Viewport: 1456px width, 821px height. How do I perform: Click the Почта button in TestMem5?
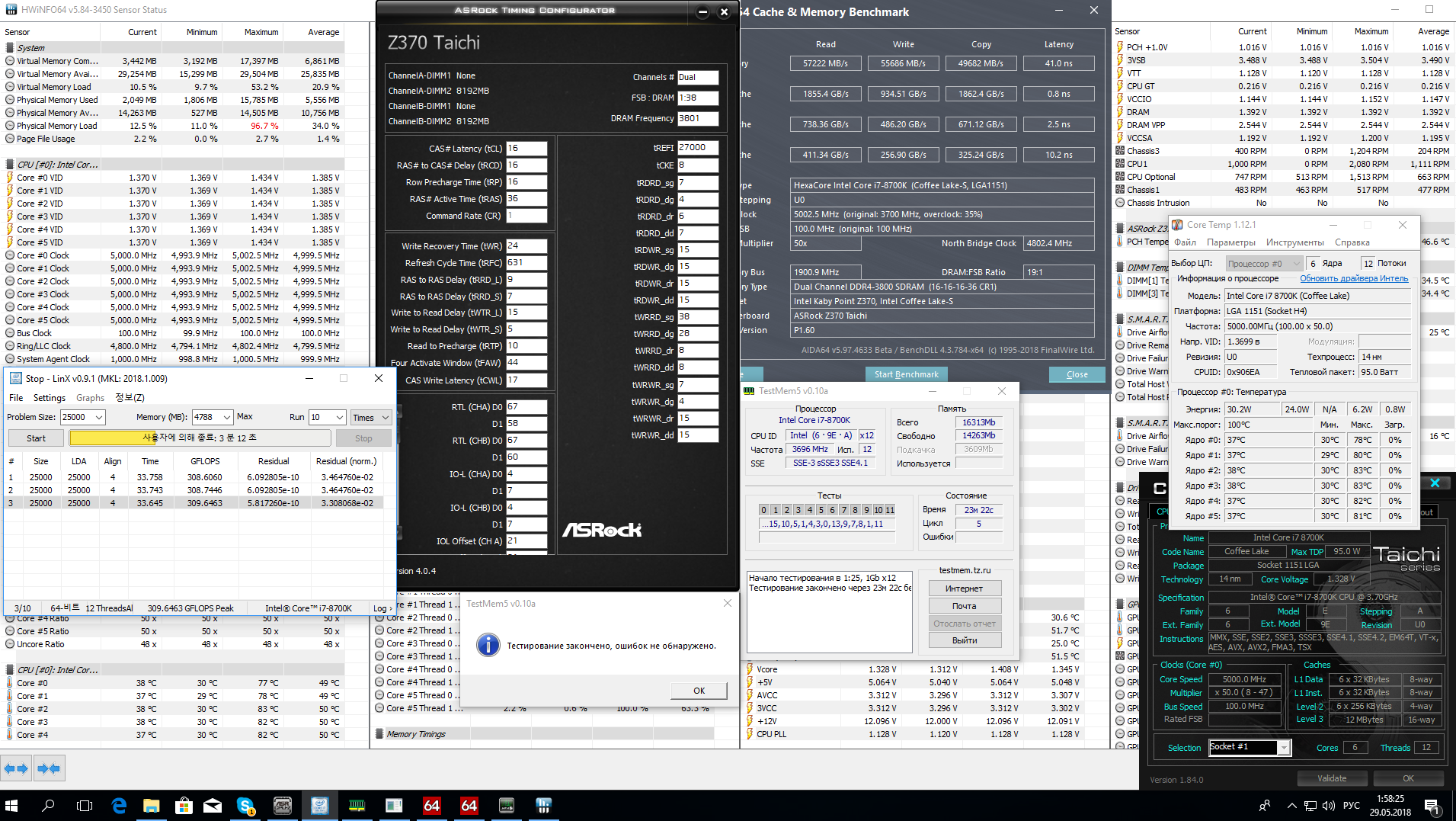965,606
